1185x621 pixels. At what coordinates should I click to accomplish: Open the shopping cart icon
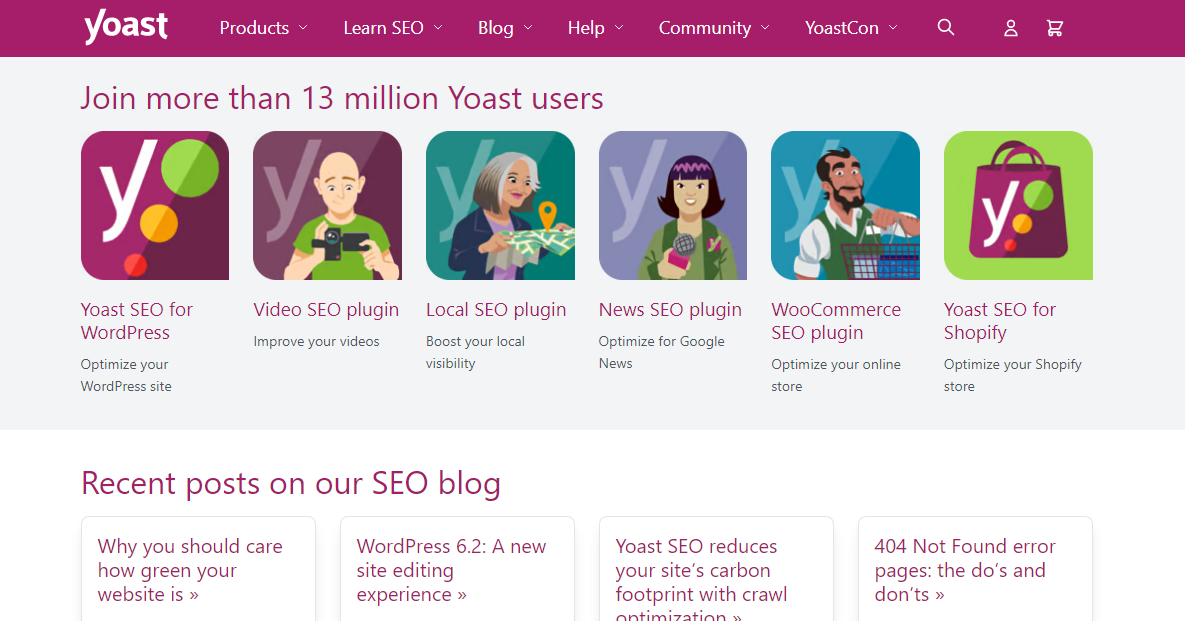(x=1054, y=28)
